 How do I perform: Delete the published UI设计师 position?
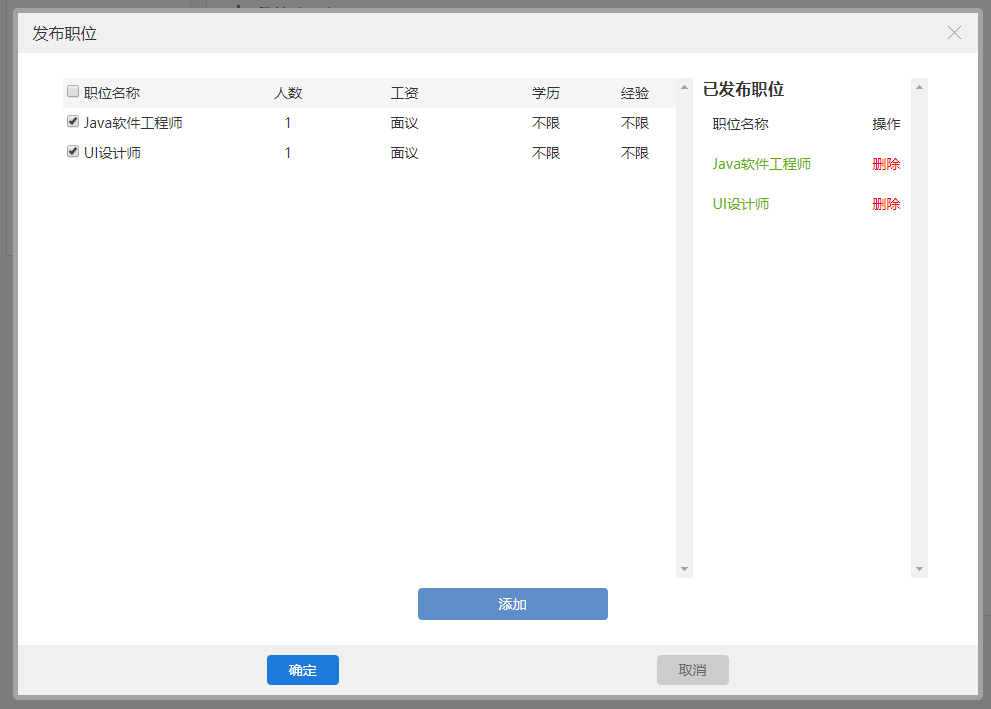(x=886, y=204)
